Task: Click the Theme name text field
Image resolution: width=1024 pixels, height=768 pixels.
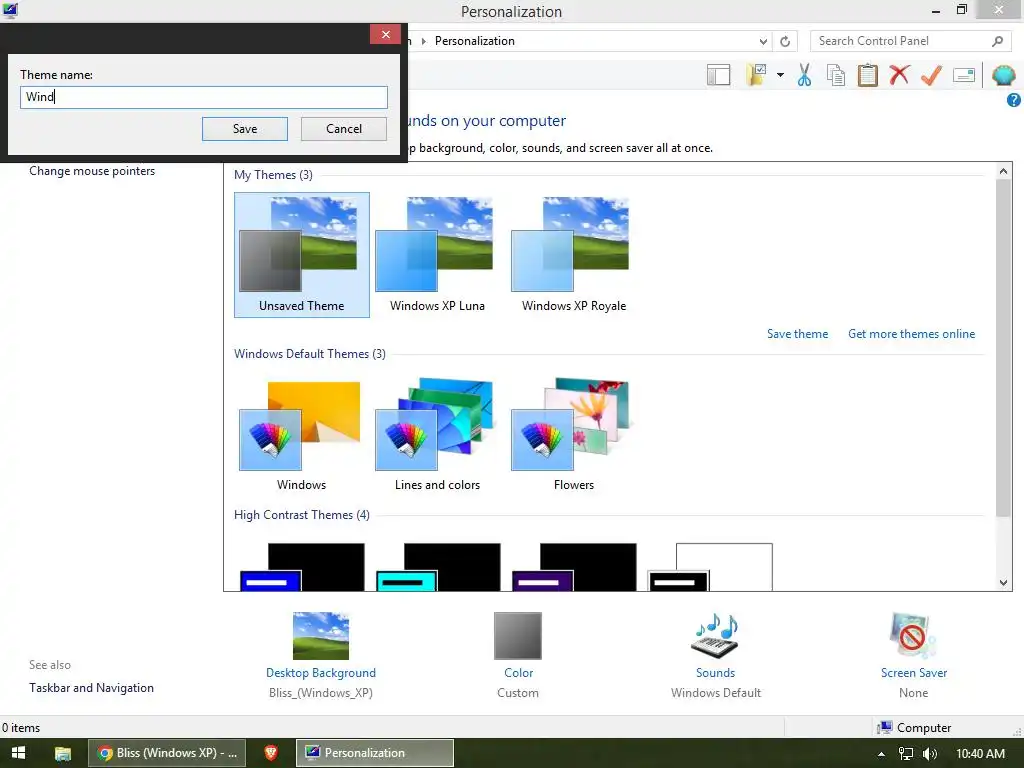Action: coord(204,97)
